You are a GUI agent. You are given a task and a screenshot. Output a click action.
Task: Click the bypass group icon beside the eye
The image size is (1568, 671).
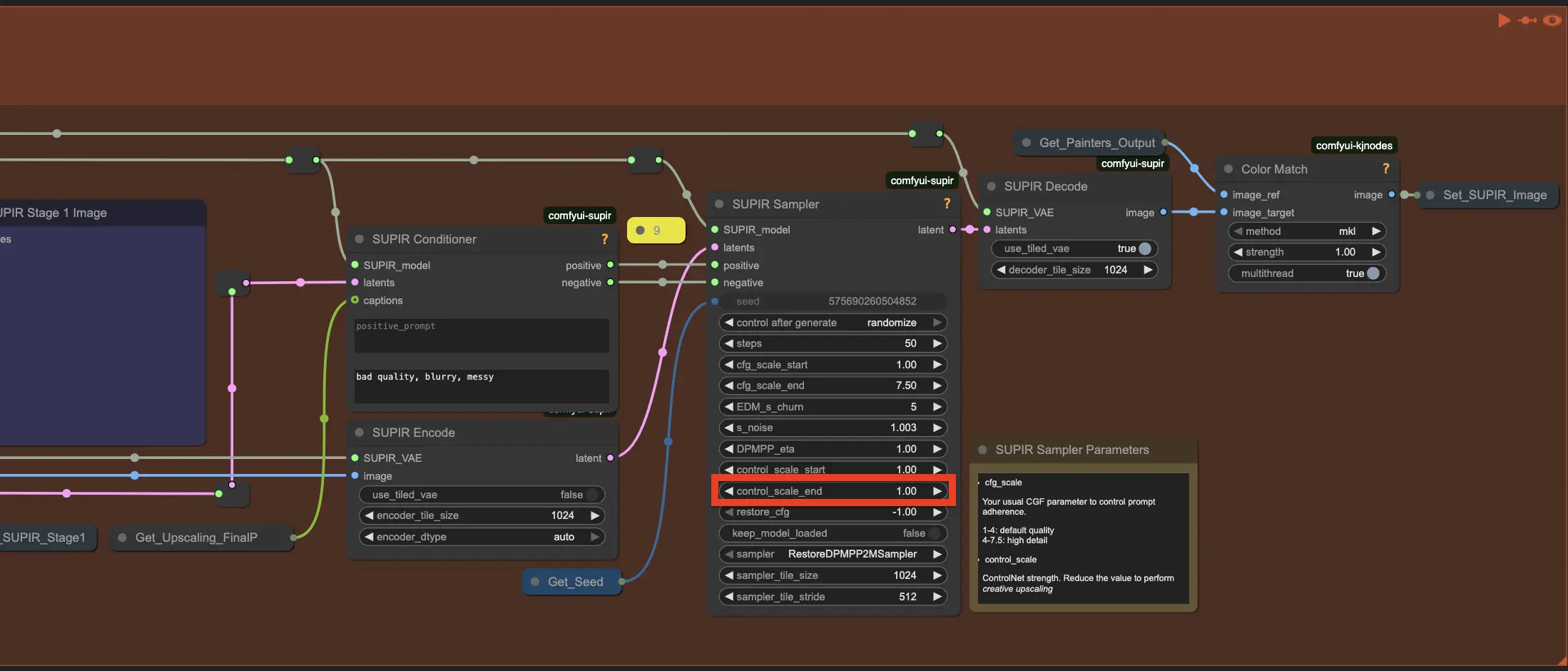pyautogui.click(x=1527, y=21)
